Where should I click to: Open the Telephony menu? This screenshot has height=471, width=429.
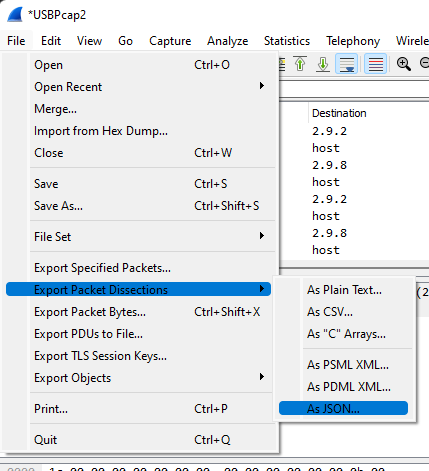pos(353,41)
